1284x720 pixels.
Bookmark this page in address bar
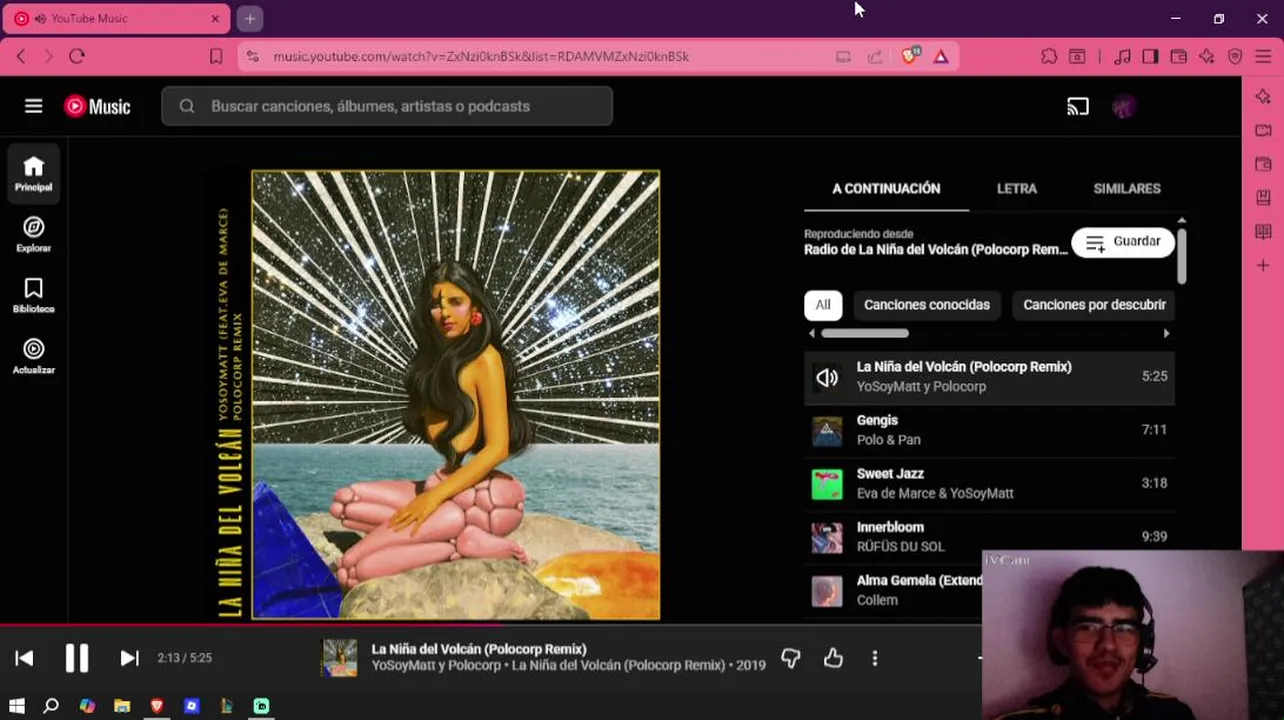click(216, 56)
